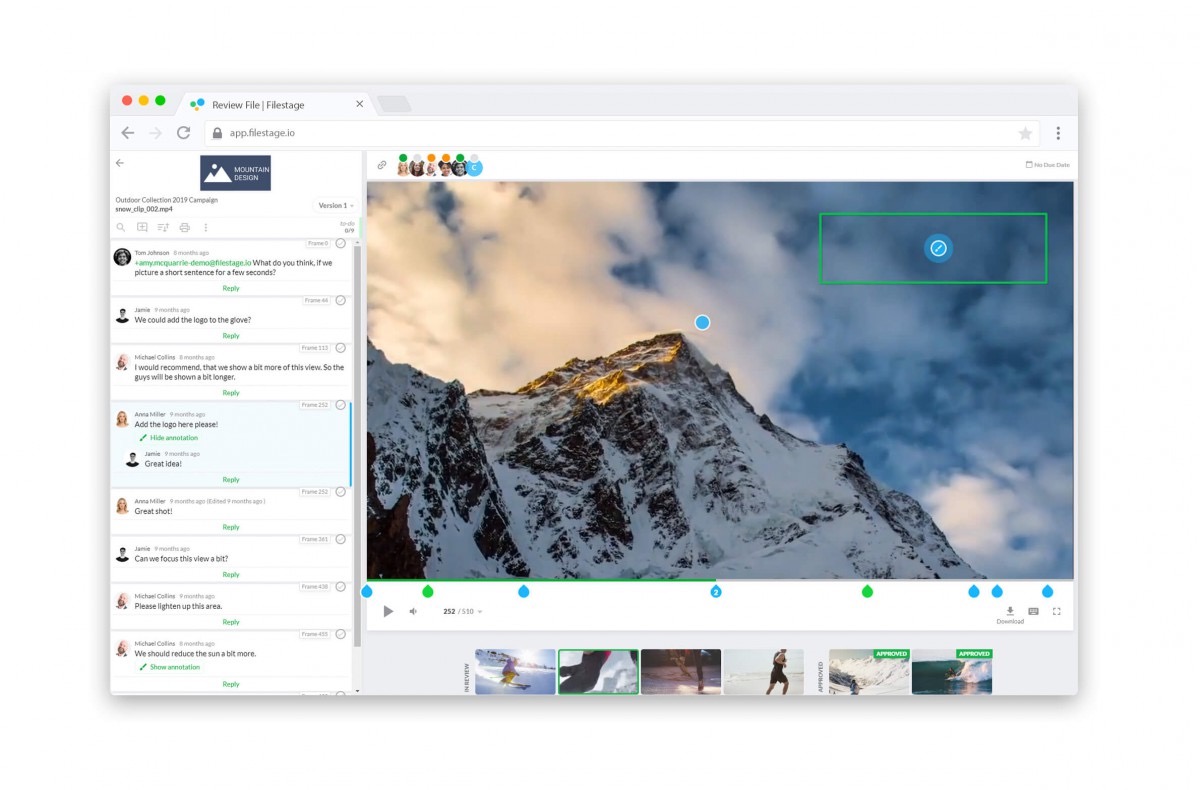Open the sort comments icon

tap(163, 227)
